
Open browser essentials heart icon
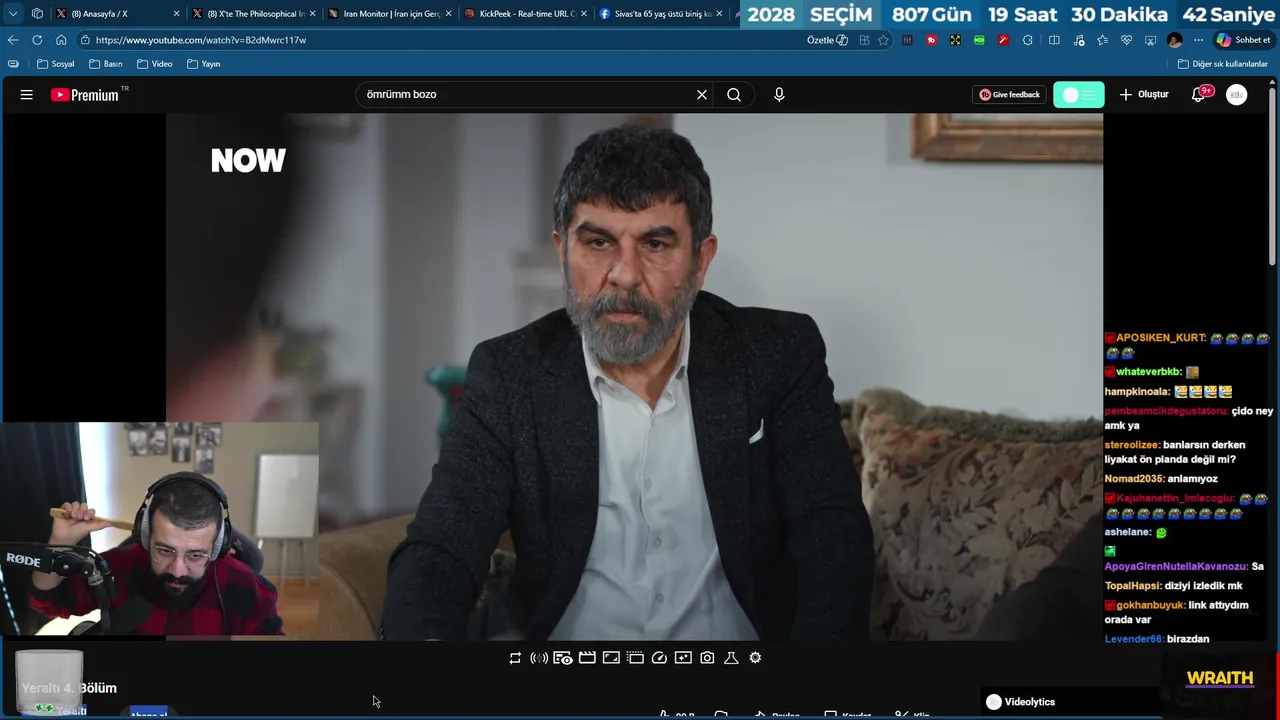tap(1126, 40)
